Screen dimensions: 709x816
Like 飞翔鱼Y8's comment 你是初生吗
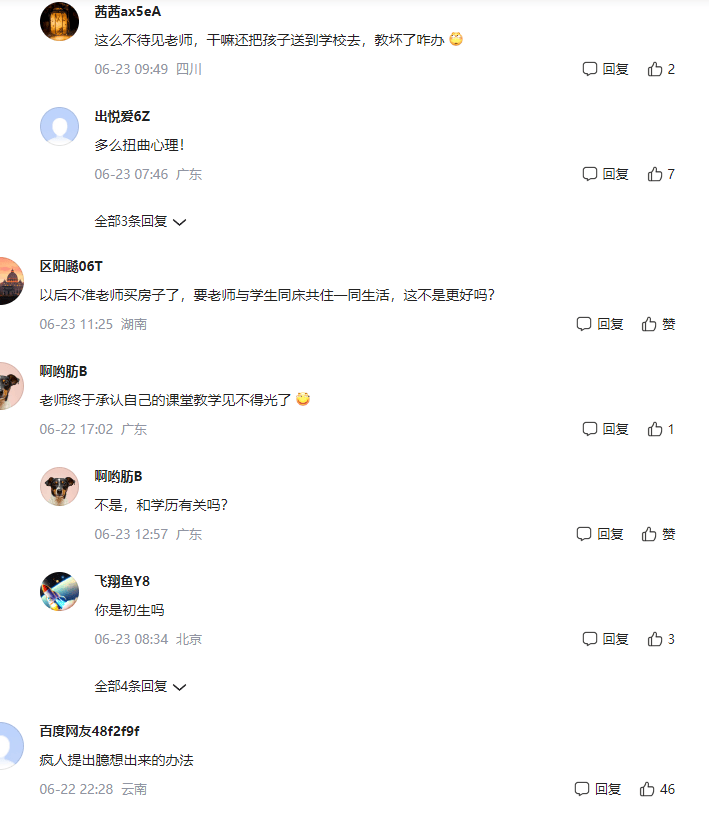click(x=661, y=639)
